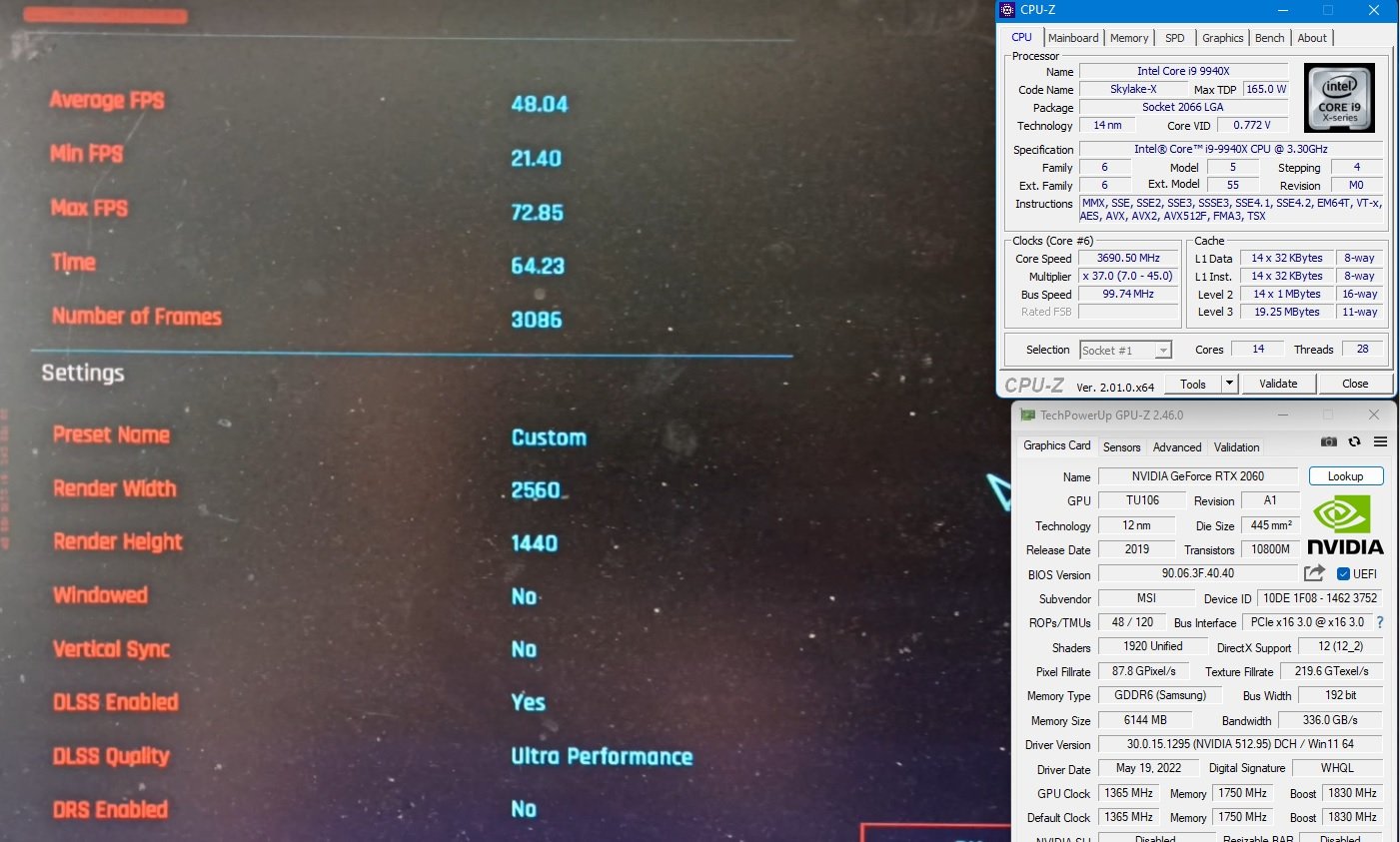Click the Intel Core i9 X-series logo
The image size is (1400, 842).
[1339, 98]
